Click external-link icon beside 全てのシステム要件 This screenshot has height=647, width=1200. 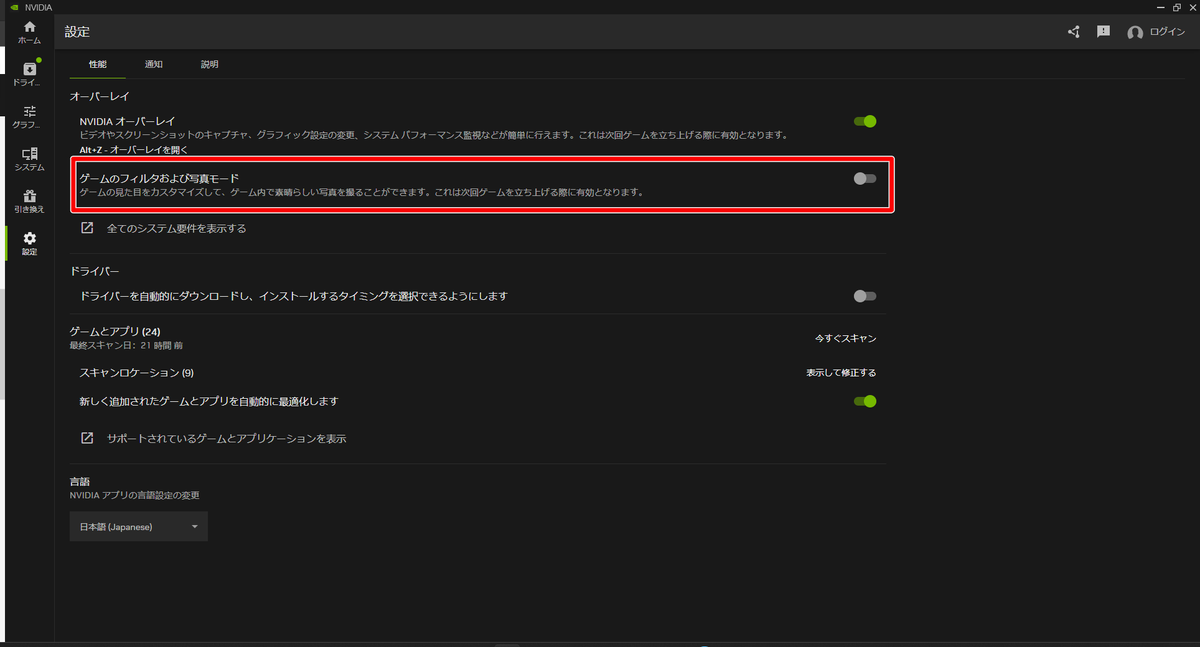click(x=87, y=228)
